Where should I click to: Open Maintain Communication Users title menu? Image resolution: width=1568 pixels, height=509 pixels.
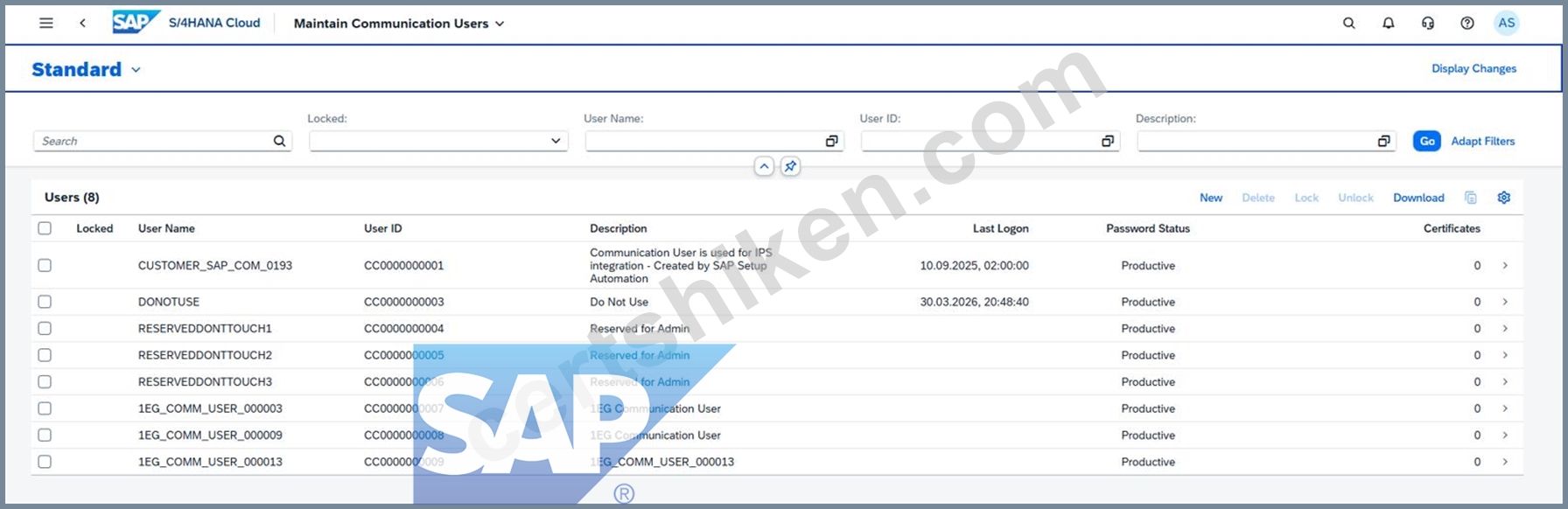(399, 24)
